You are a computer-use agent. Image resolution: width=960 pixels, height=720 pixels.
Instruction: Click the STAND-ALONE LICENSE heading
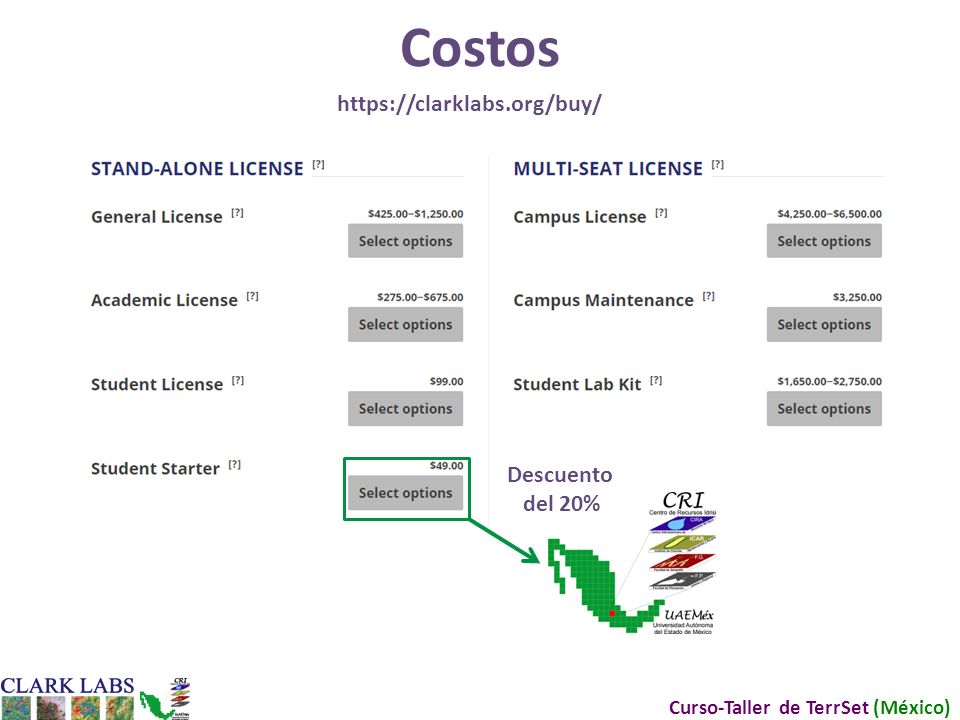197,168
